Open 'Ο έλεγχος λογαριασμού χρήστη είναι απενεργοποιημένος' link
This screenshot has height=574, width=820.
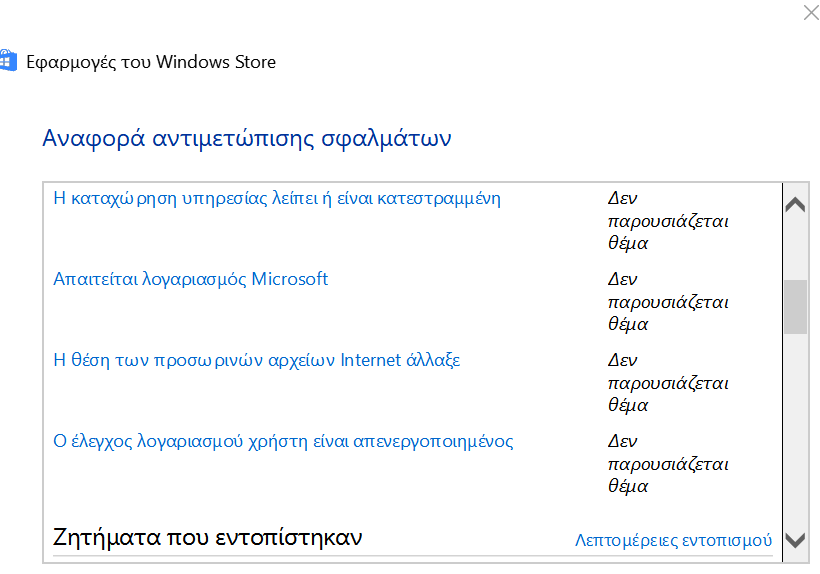(283, 441)
